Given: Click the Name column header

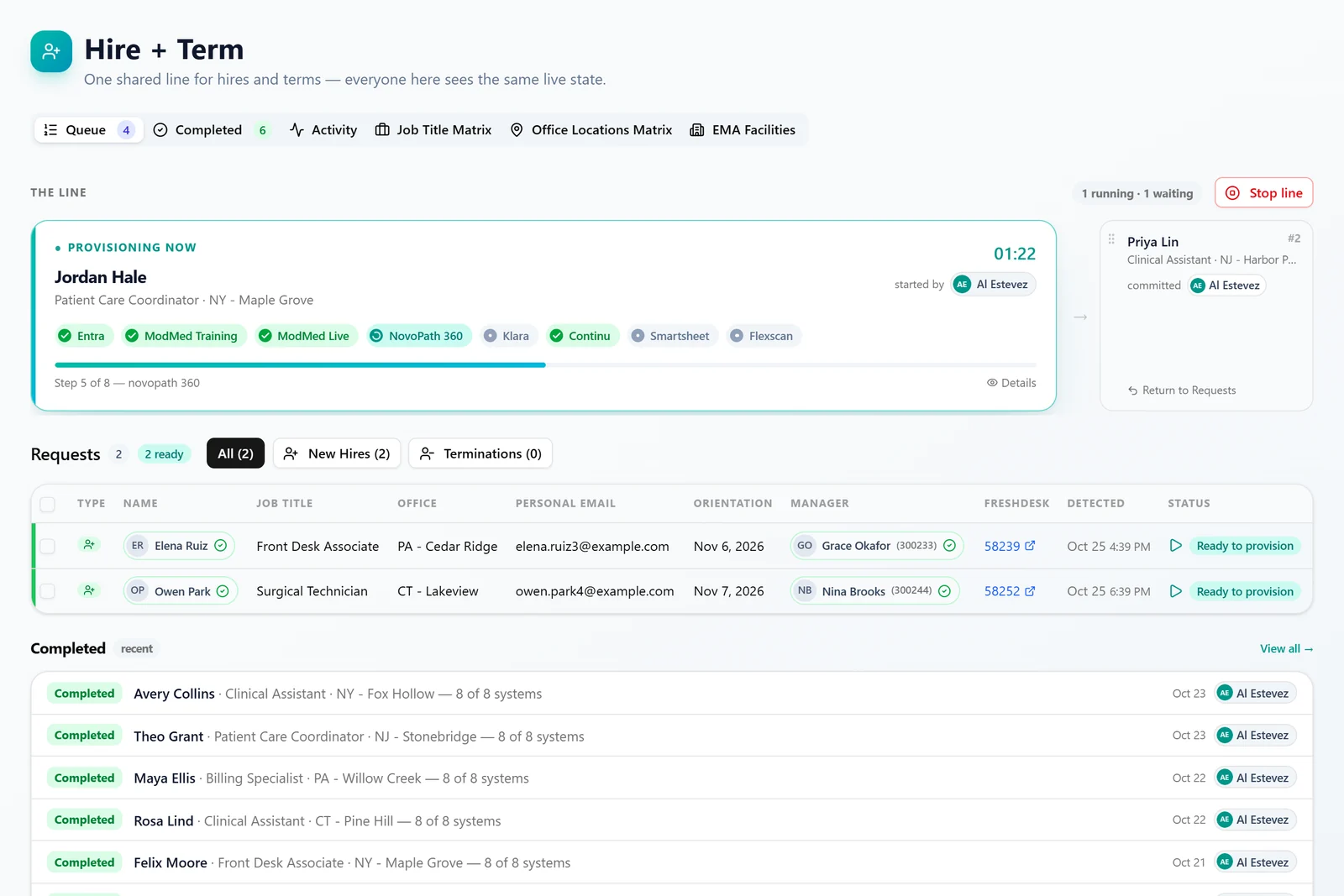Looking at the screenshot, I should [140, 504].
